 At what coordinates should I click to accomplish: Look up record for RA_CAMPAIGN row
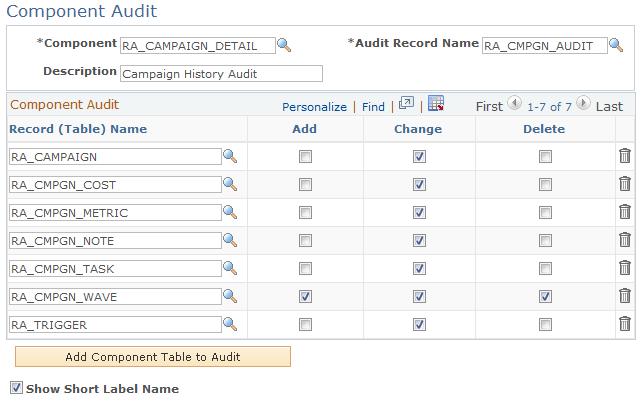(230, 156)
